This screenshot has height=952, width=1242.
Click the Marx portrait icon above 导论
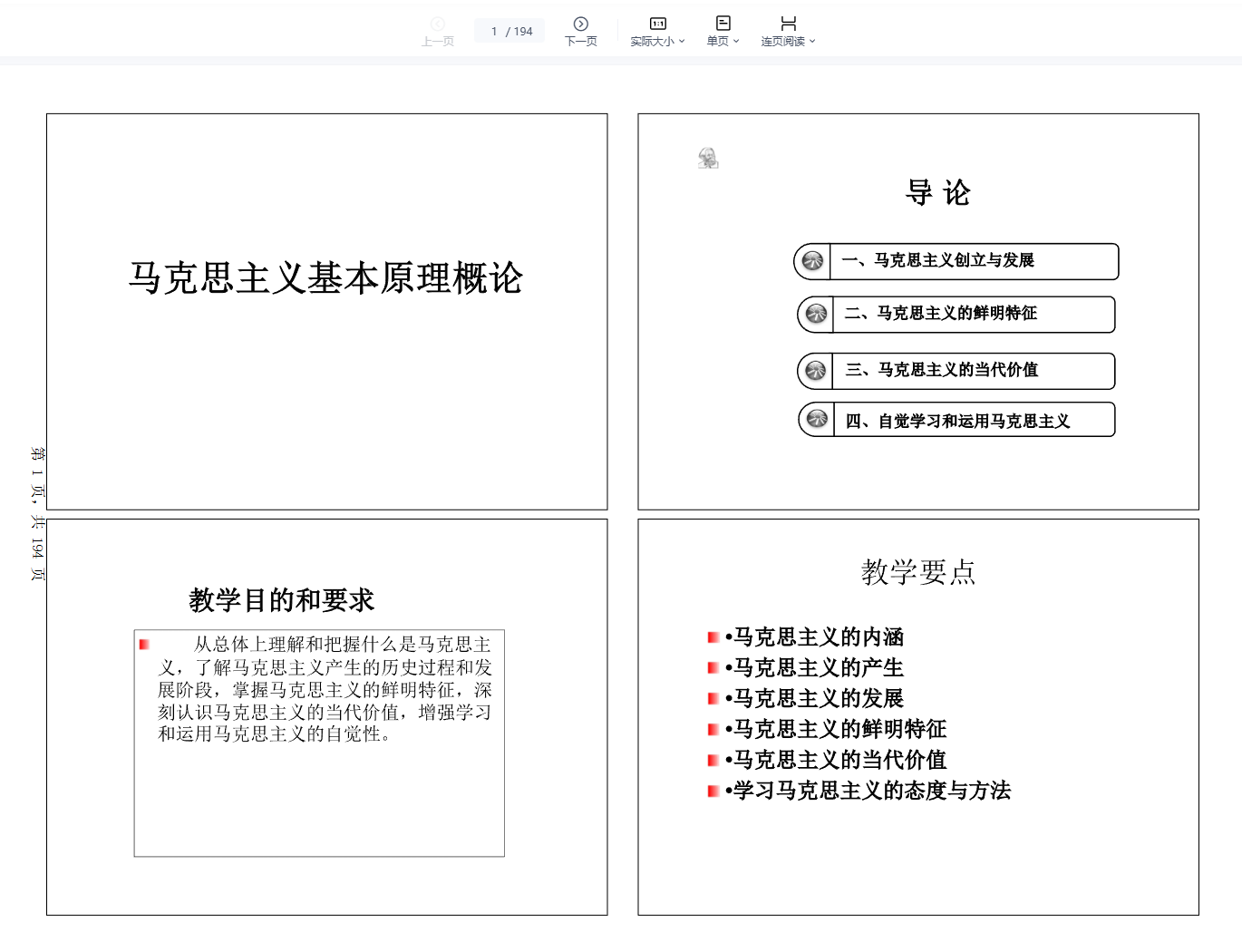708,159
